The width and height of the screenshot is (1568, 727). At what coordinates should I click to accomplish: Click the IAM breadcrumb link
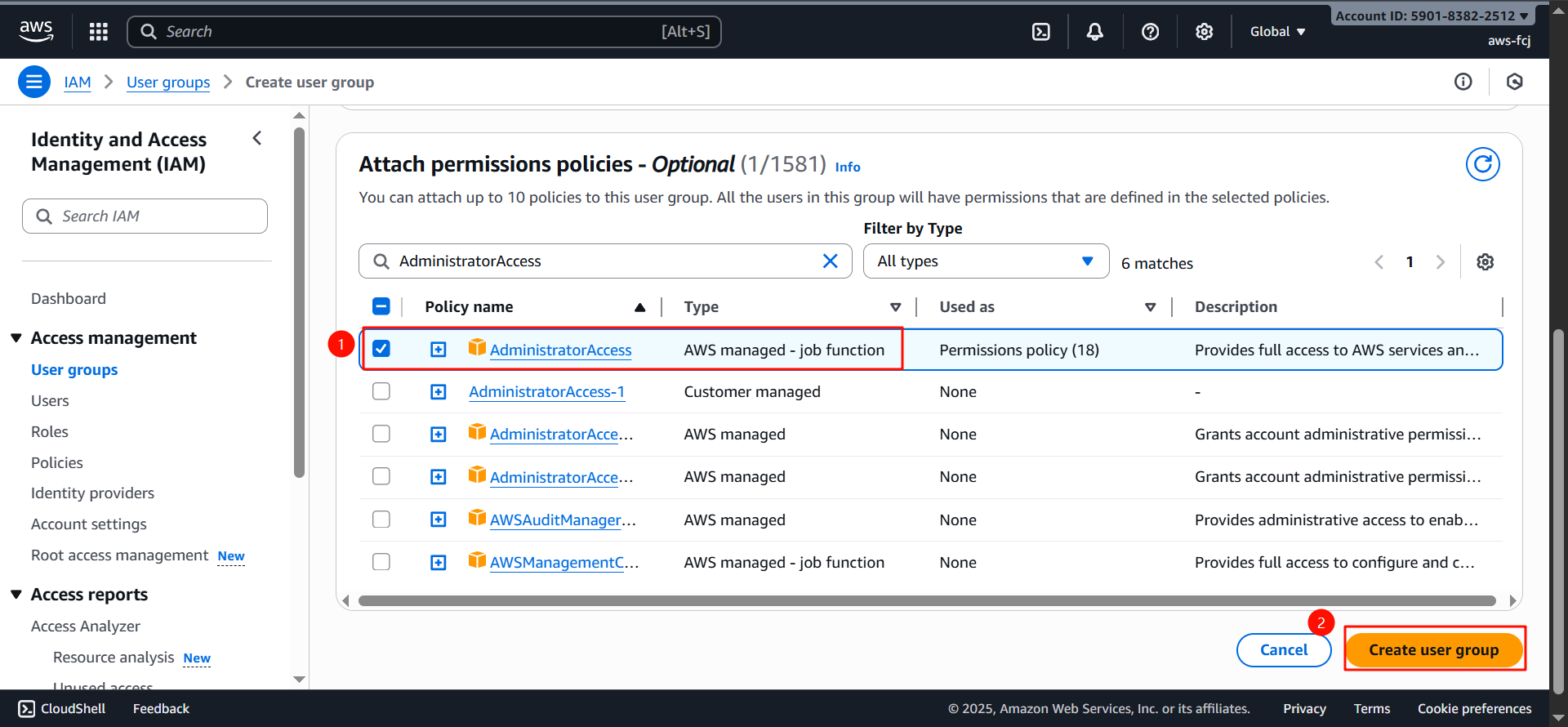click(78, 83)
